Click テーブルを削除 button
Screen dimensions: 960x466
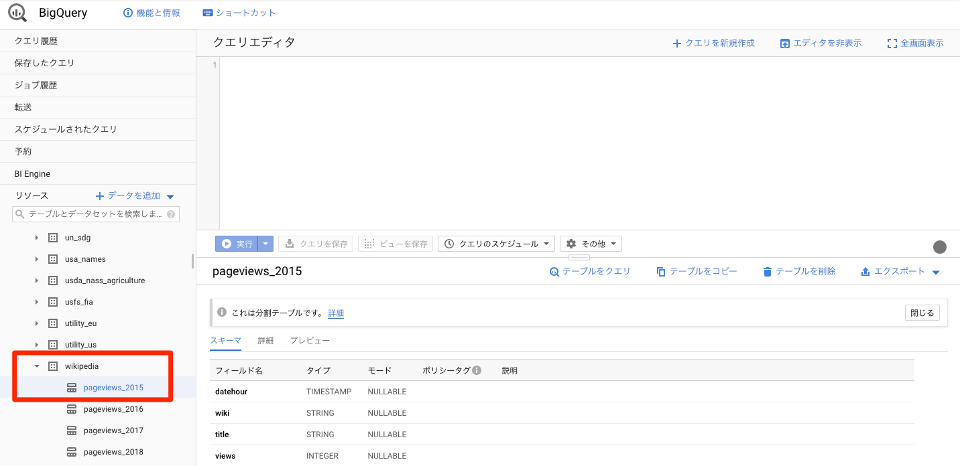point(799,271)
